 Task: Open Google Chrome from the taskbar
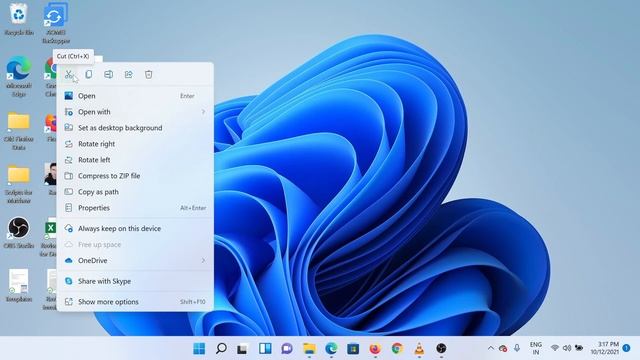pyautogui.click(x=397, y=349)
